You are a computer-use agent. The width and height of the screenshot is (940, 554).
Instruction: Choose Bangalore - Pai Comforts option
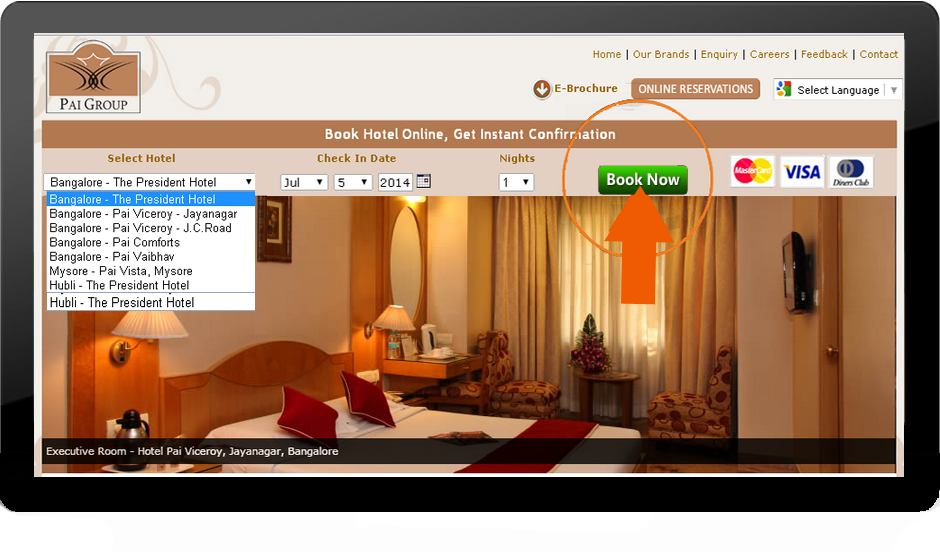[x=151, y=242]
